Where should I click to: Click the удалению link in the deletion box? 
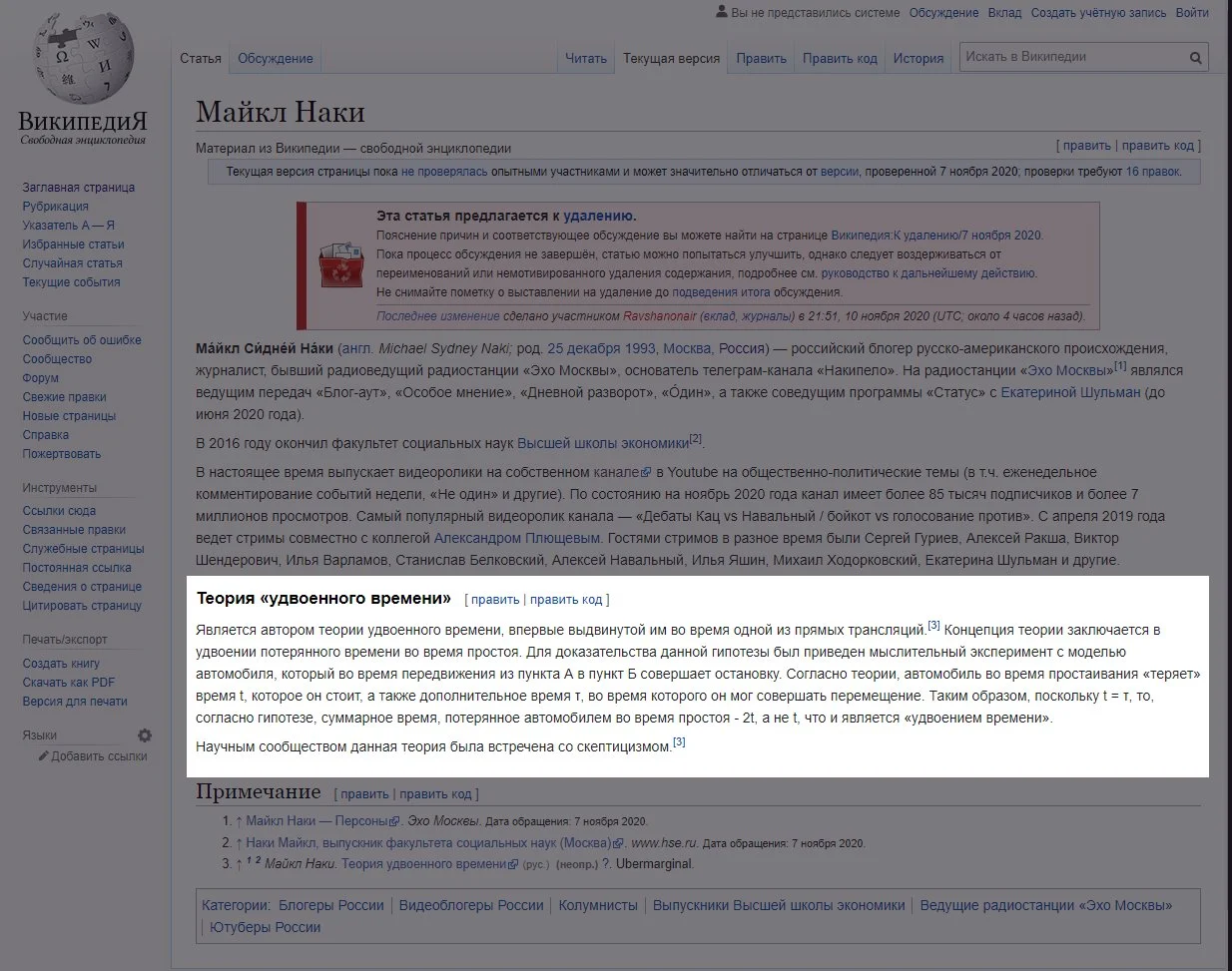click(598, 216)
